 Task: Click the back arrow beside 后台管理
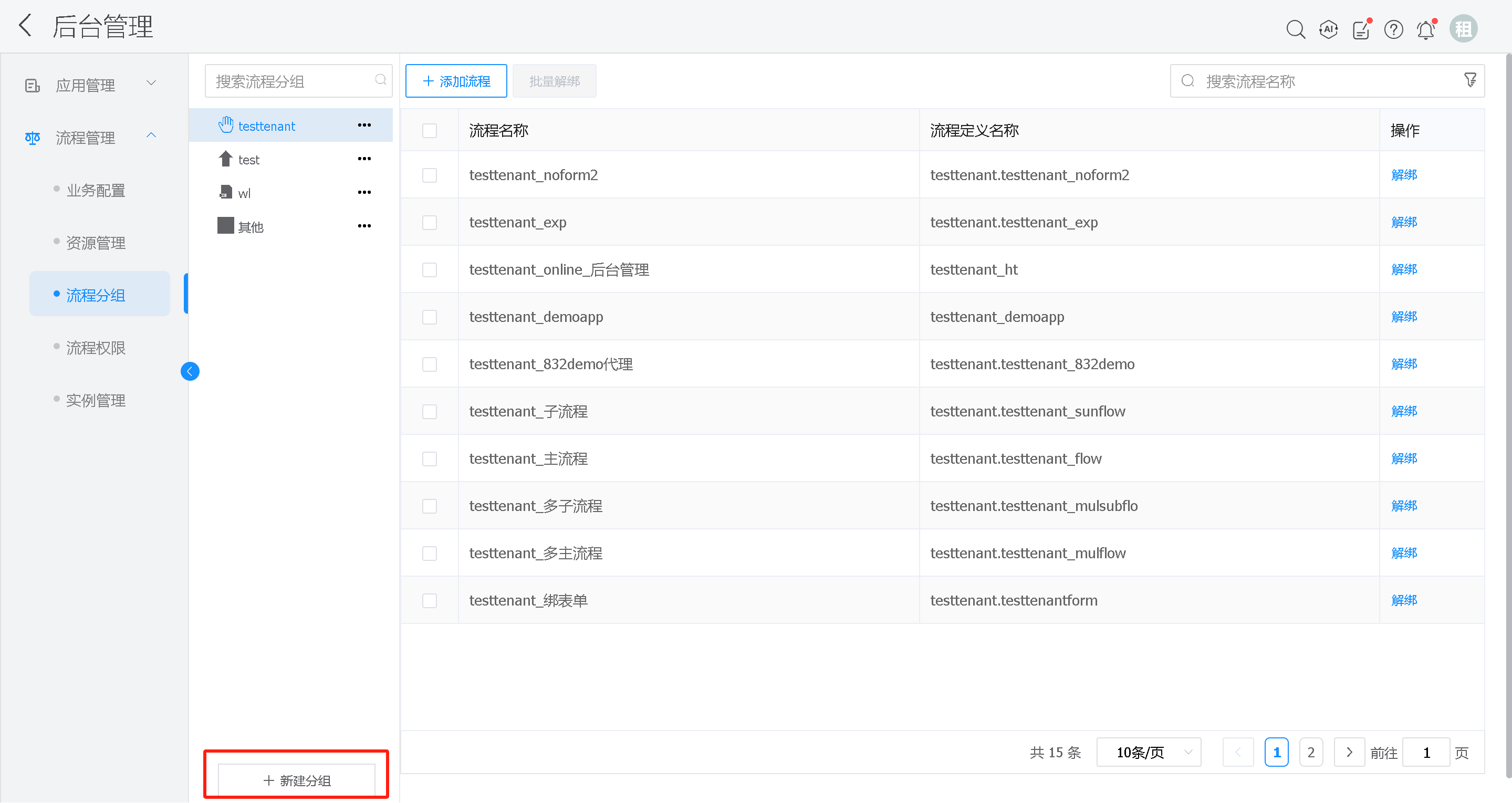[x=25, y=26]
